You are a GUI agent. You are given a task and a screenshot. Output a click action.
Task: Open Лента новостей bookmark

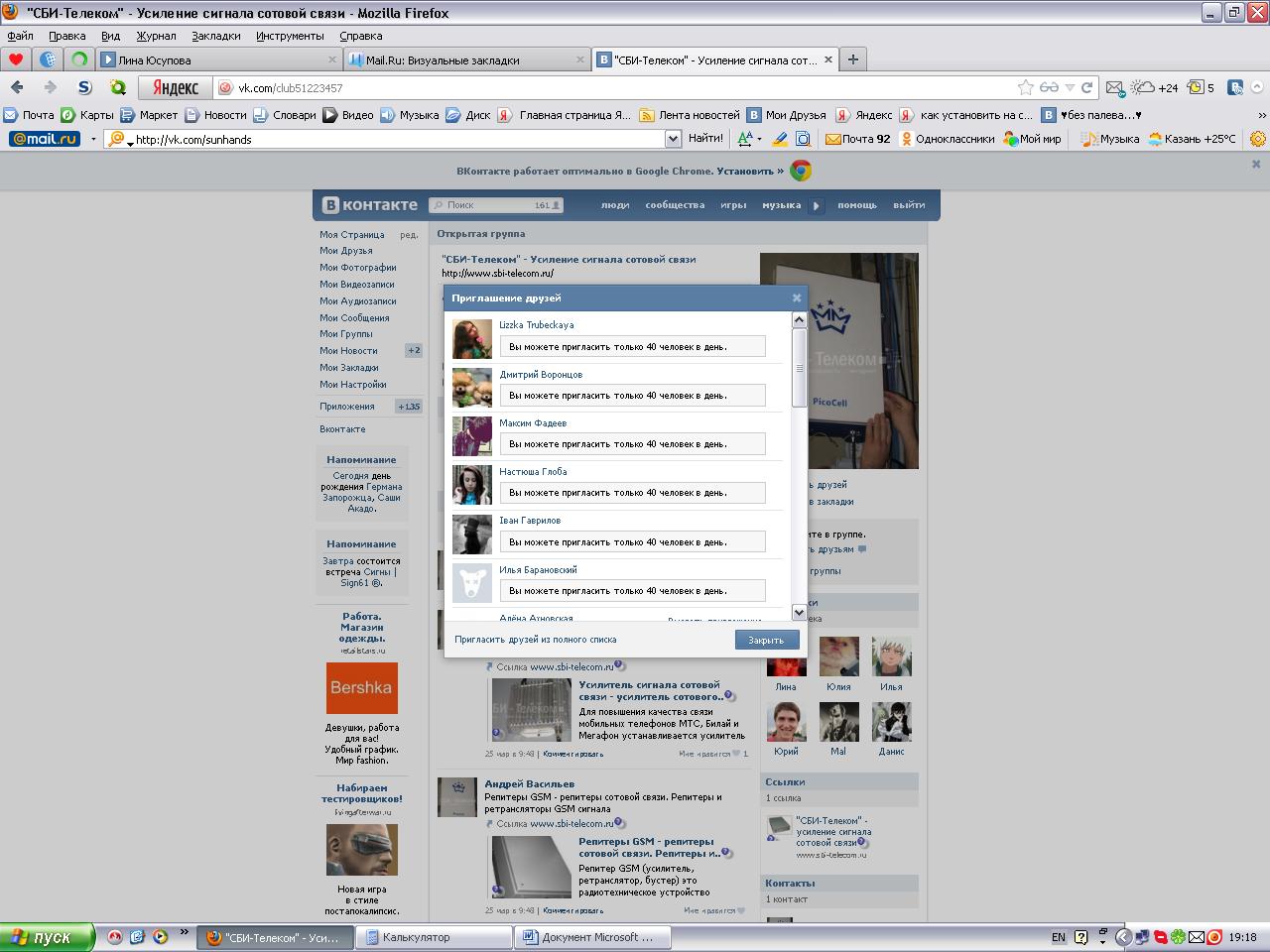pyautogui.click(x=690, y=115)
